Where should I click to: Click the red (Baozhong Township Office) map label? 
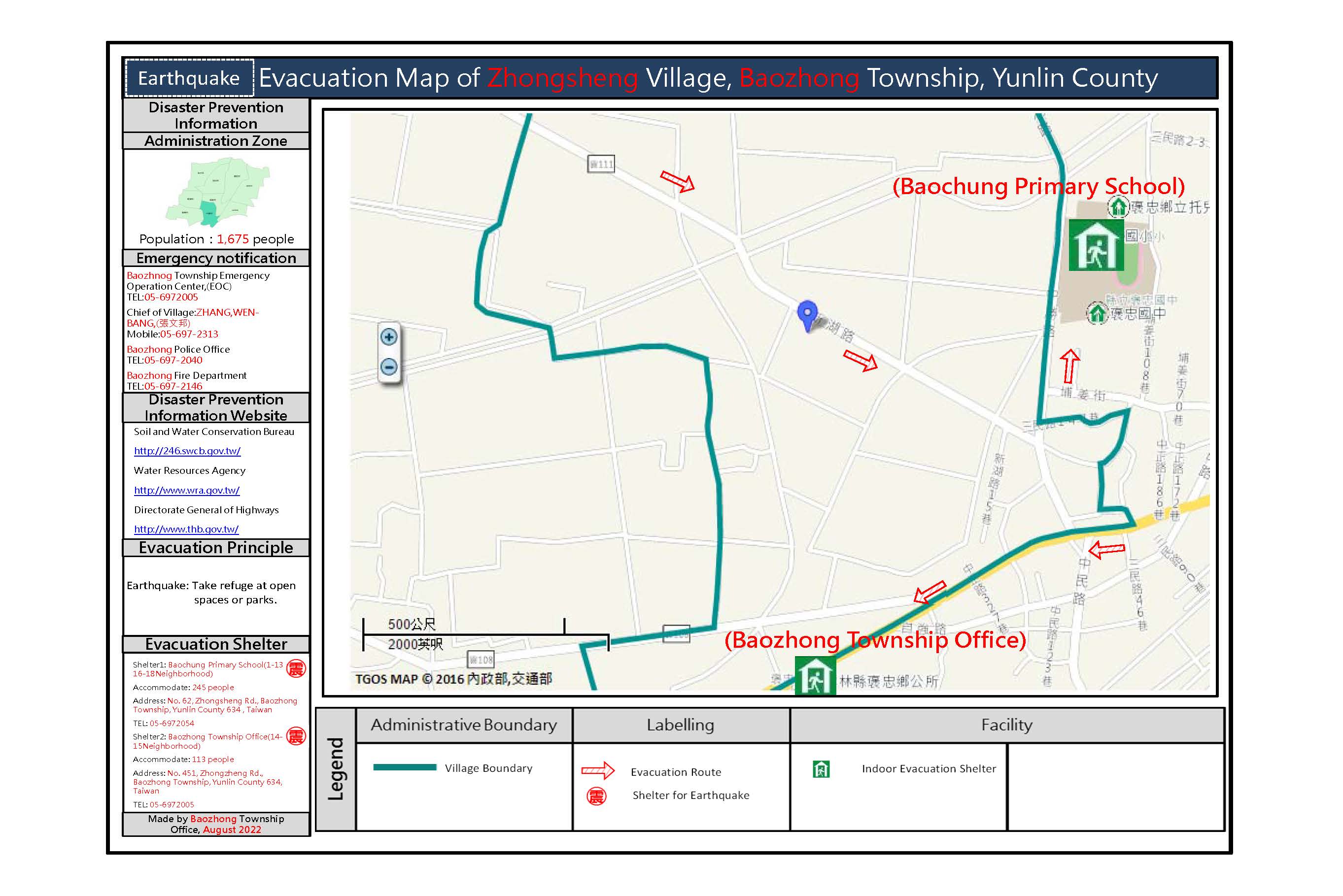[x=875, y=640]
